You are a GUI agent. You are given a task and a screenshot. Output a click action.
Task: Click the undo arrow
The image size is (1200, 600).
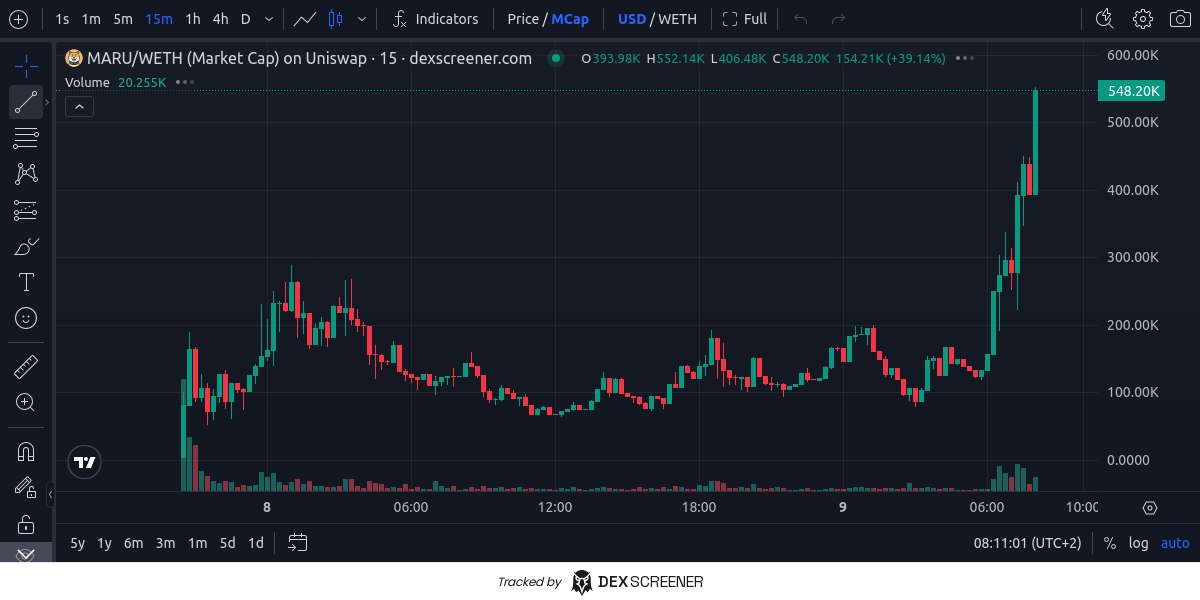[800, 18]
